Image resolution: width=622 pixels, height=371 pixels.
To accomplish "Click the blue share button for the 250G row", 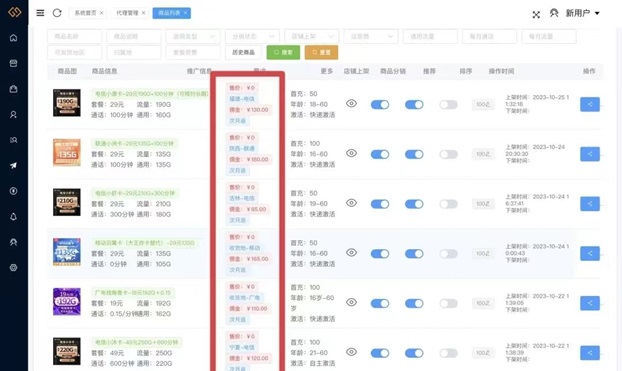I will pos(590,353).
